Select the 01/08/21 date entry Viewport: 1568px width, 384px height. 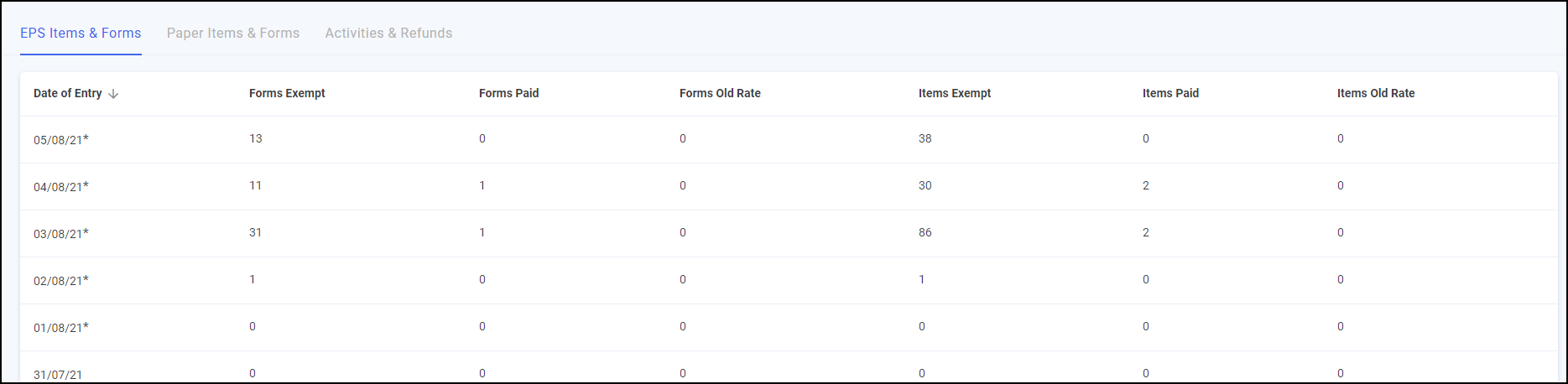coord(60,328)
